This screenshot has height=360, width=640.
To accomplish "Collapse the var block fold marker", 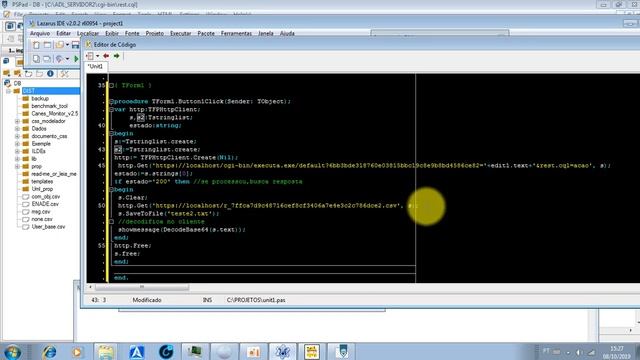I will tap(111, 109).
